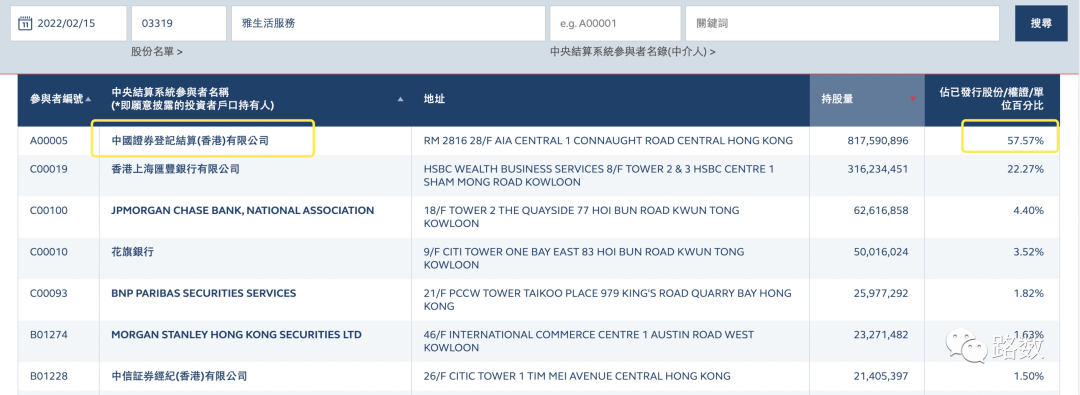Click the stock code field 03319
This screenshot has width=1080, height=395.
tap(178, 23)
